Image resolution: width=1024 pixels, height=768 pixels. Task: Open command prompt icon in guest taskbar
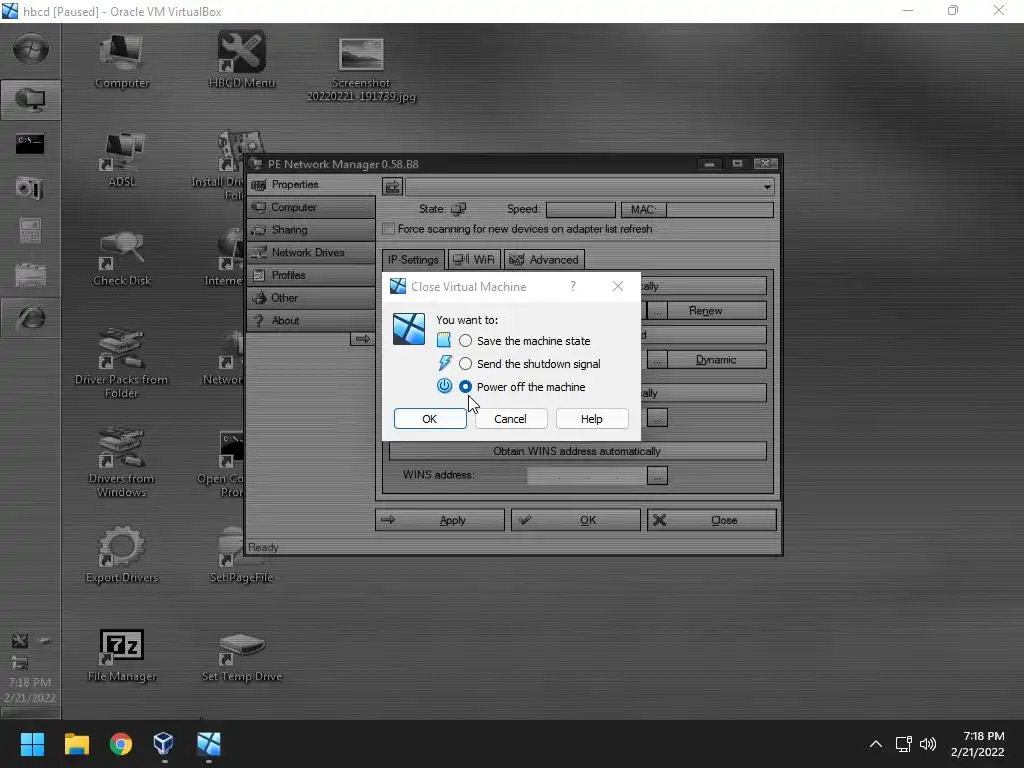pyautogui.click(x=30, y=144)
